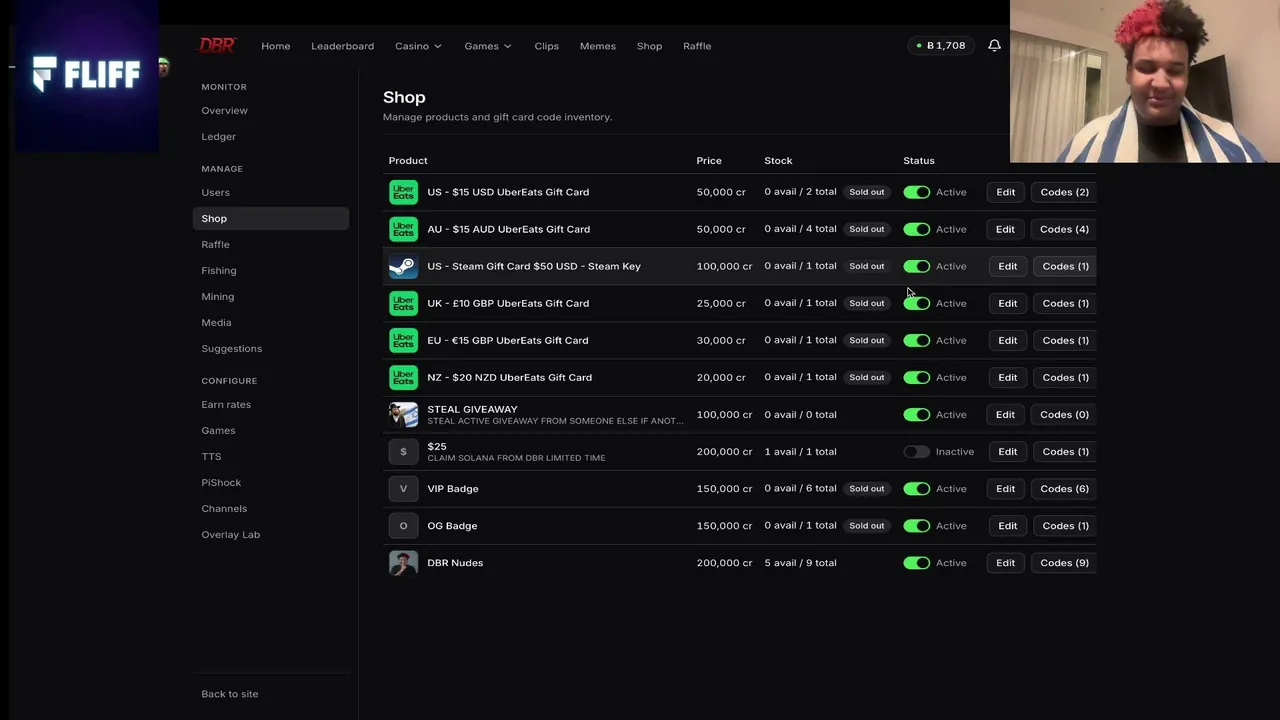
Task: Click the UberEats icon for NZ $20 NZD card
Action: pyautogui.click(x=403, y=377)
